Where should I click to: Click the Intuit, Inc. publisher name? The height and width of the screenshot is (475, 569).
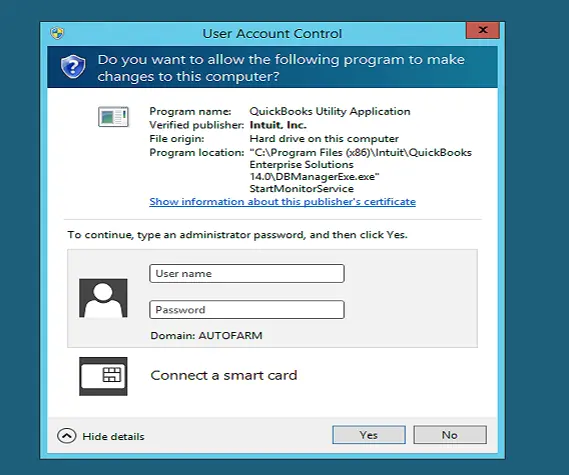[x=278, y=125]
